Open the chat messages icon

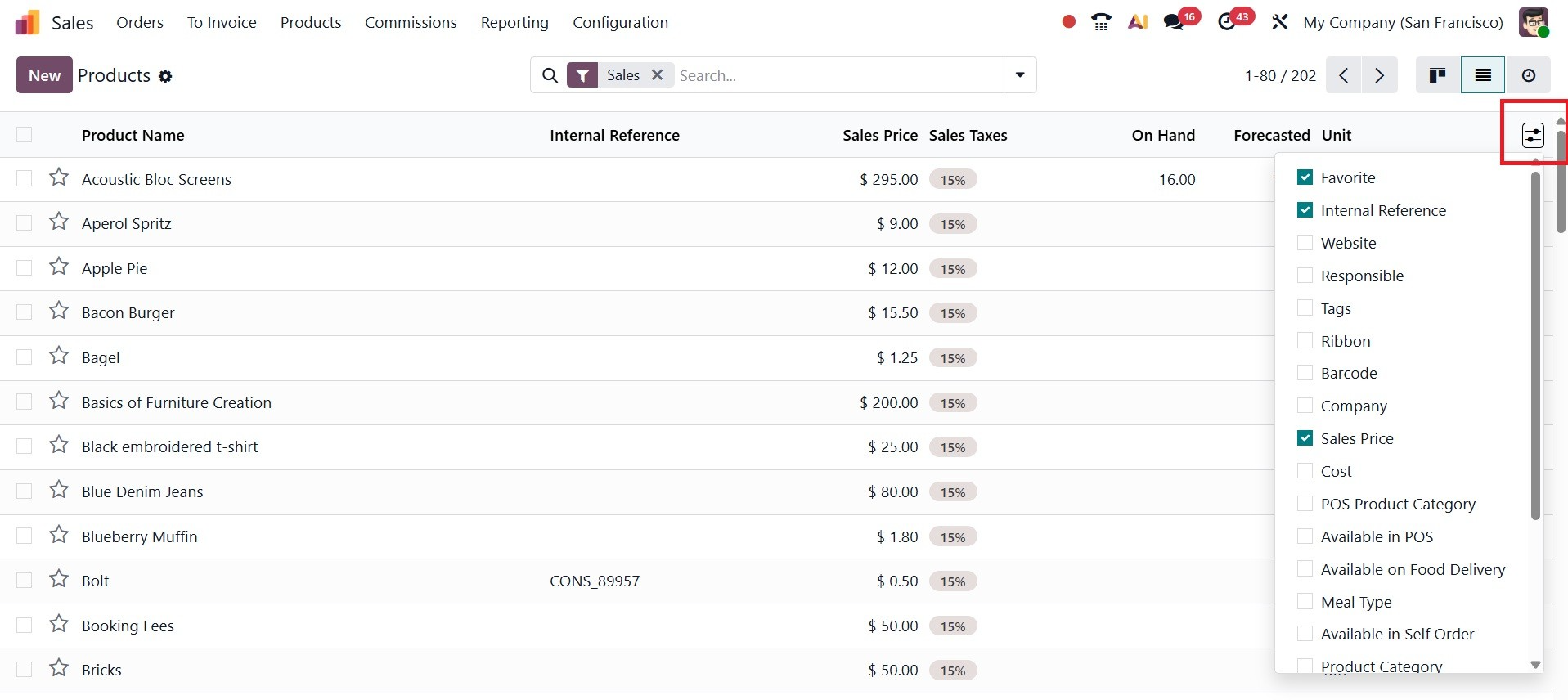(x=1174, y=22)
